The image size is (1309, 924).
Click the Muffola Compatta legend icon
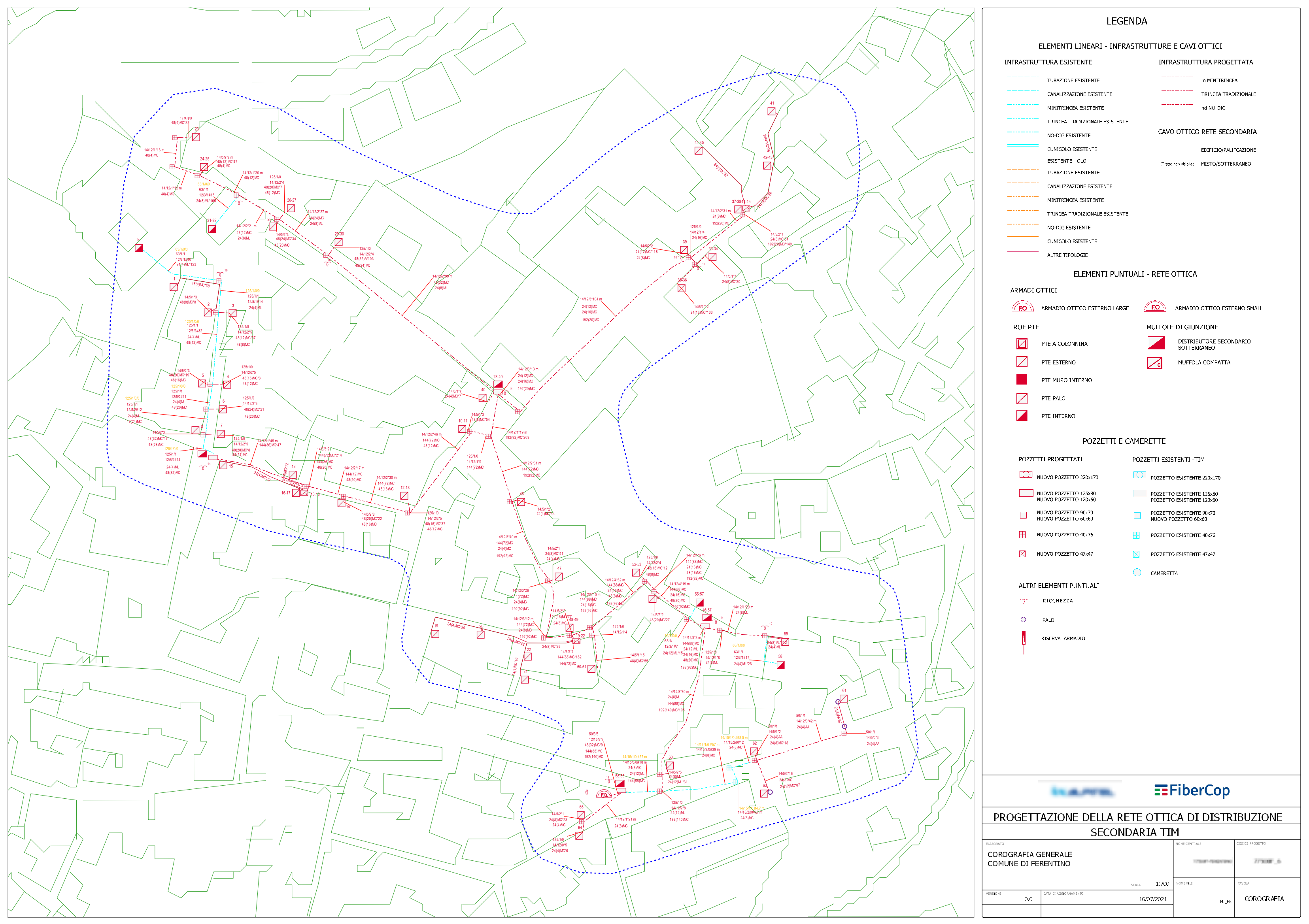point(1154,363)
